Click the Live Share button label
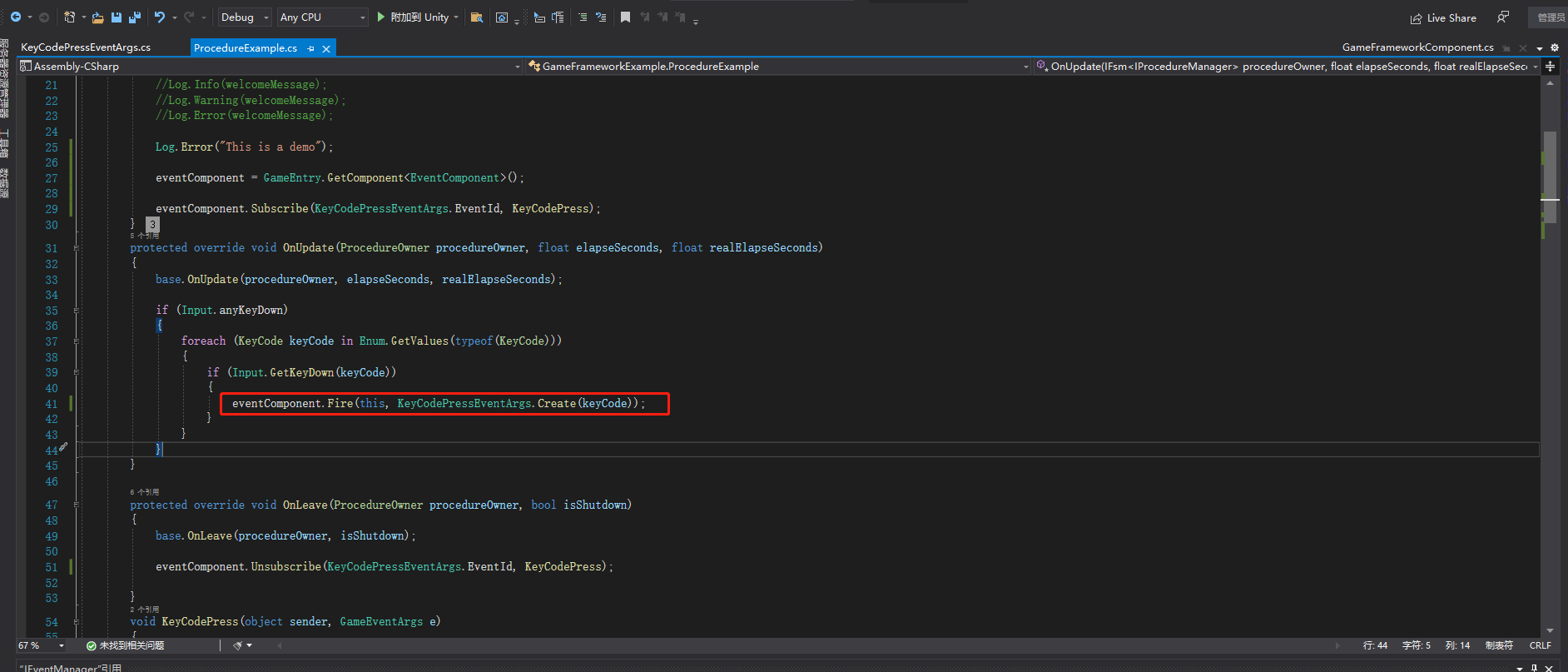 point(1451,17)
